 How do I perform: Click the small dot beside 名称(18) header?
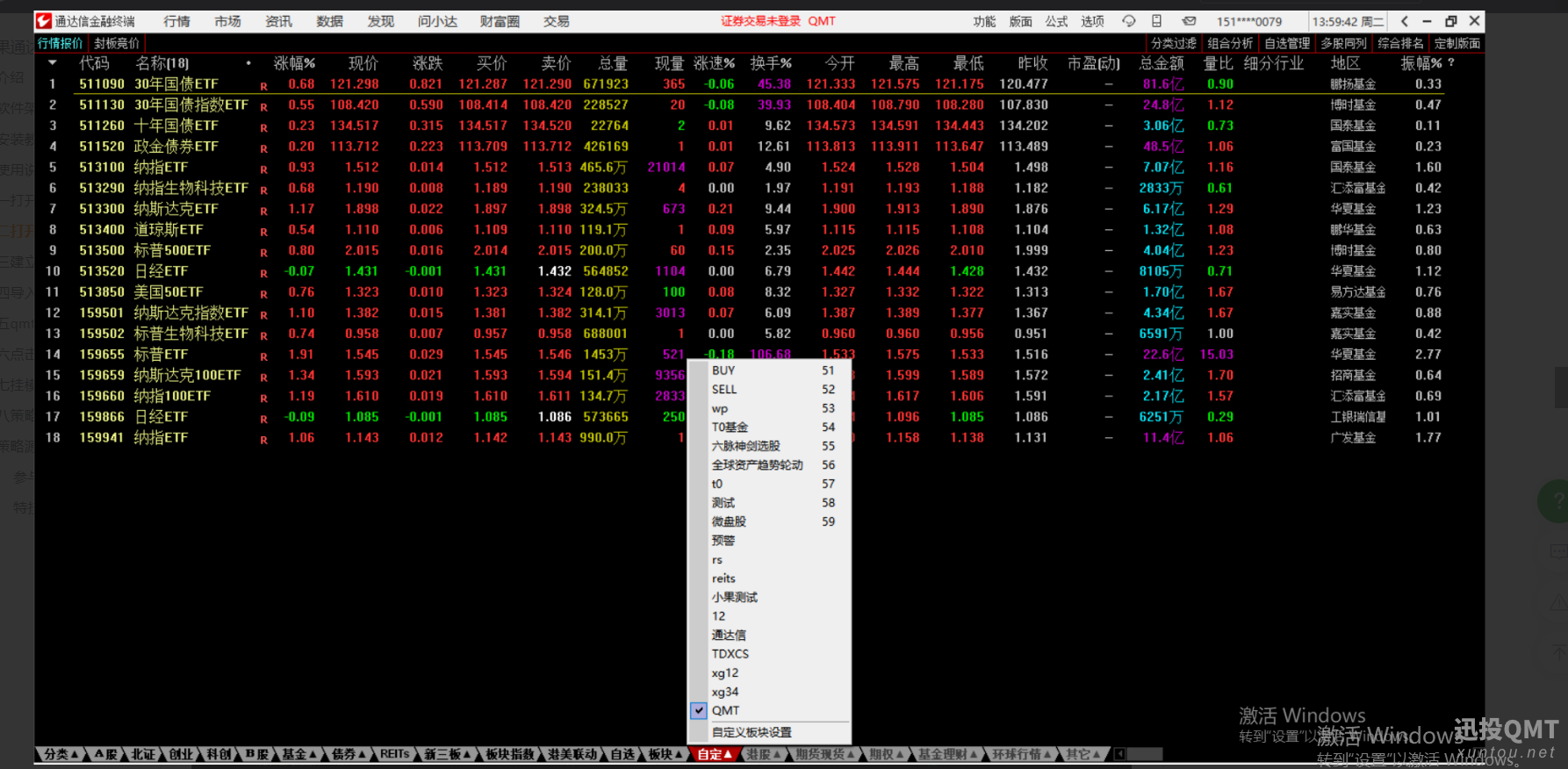248,63
